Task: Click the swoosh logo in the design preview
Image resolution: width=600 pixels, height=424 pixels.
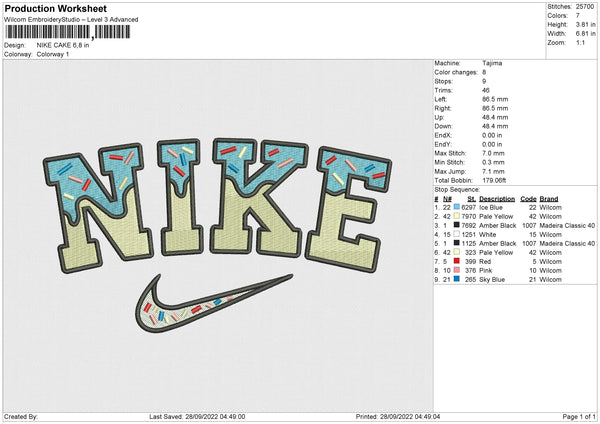Action: (x=214, y=303)
